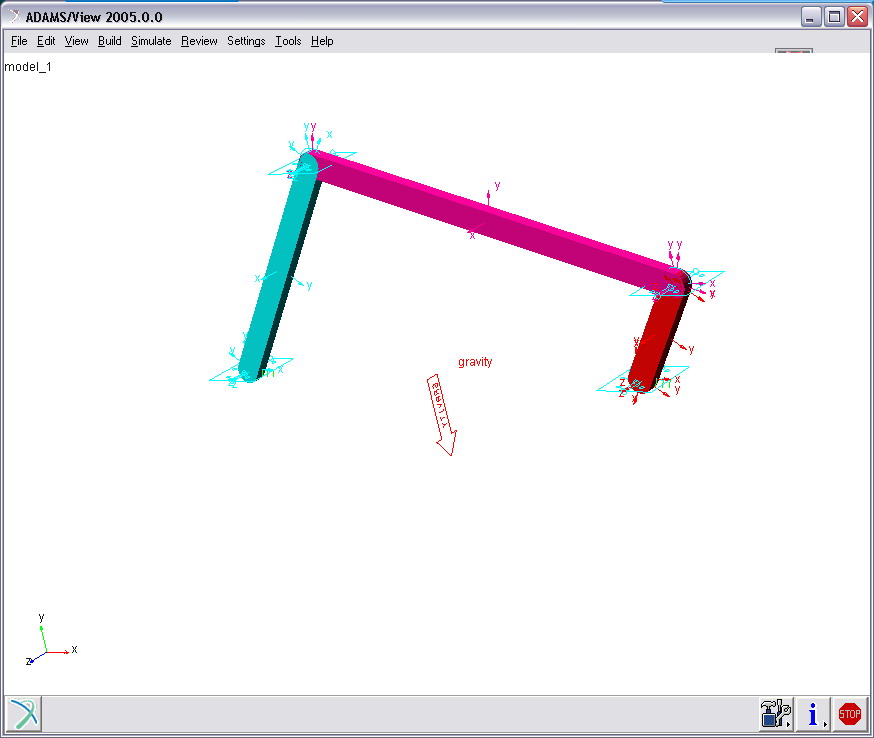Click the view orientation triad
This screenshot has width=874, height=738.
pyautogui.click(x=50, y=640)
